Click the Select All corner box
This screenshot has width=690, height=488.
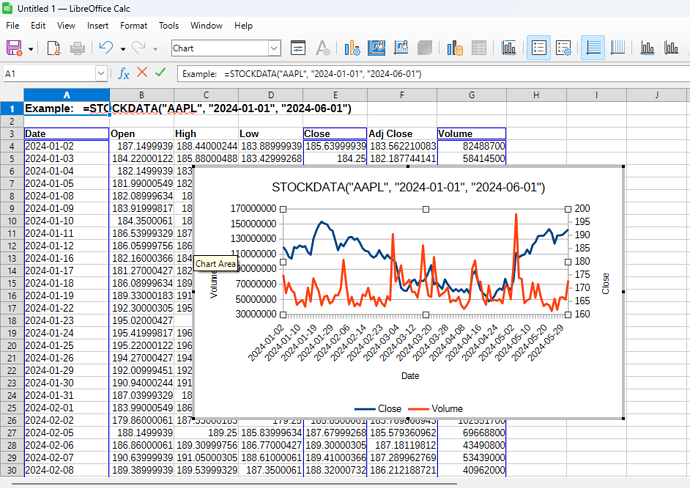click(x=11, y=95)
